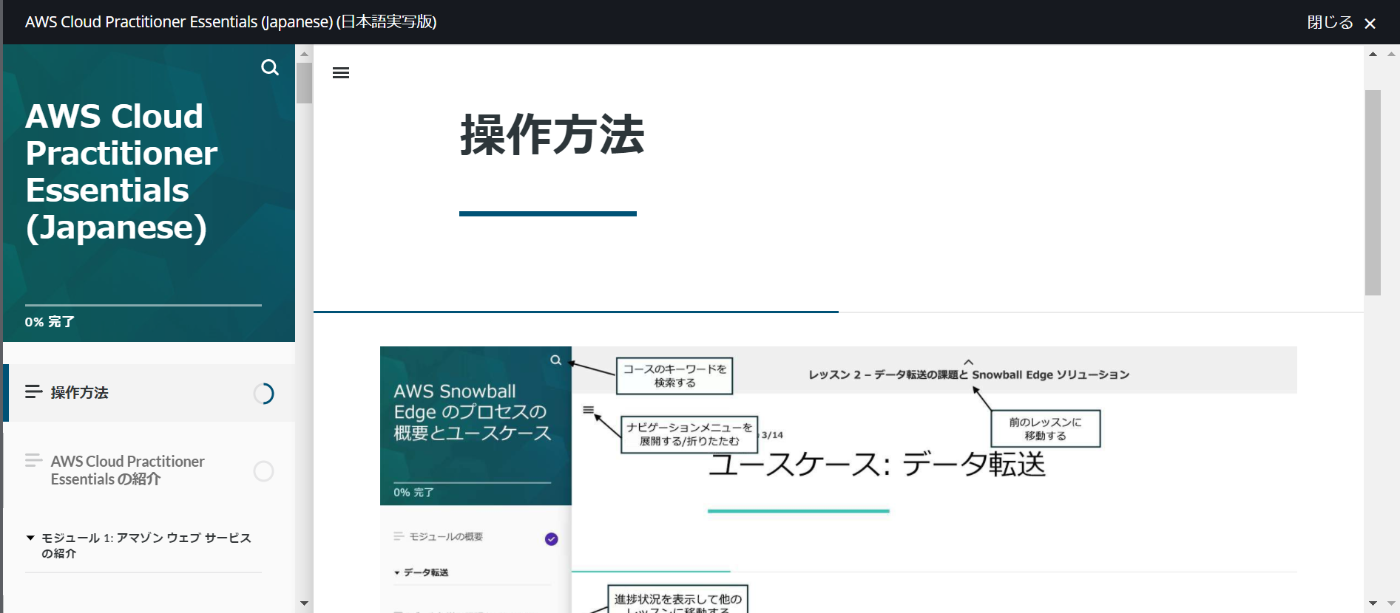Open AWS Cloud Practitioner Essentials の紹介 lesson
1400x613 pixels.
149,470
